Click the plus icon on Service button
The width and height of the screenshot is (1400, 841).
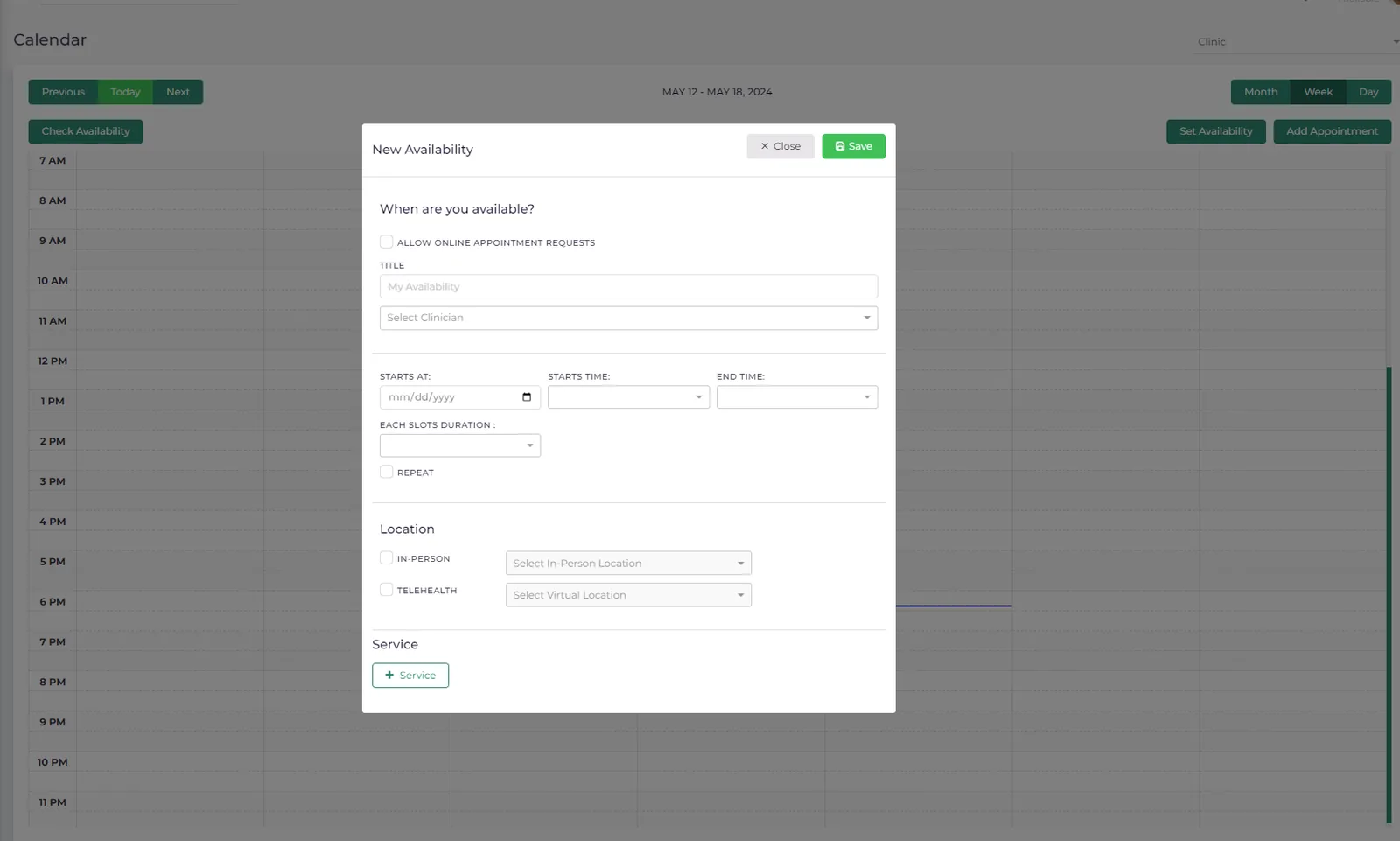tap(389, 676)
